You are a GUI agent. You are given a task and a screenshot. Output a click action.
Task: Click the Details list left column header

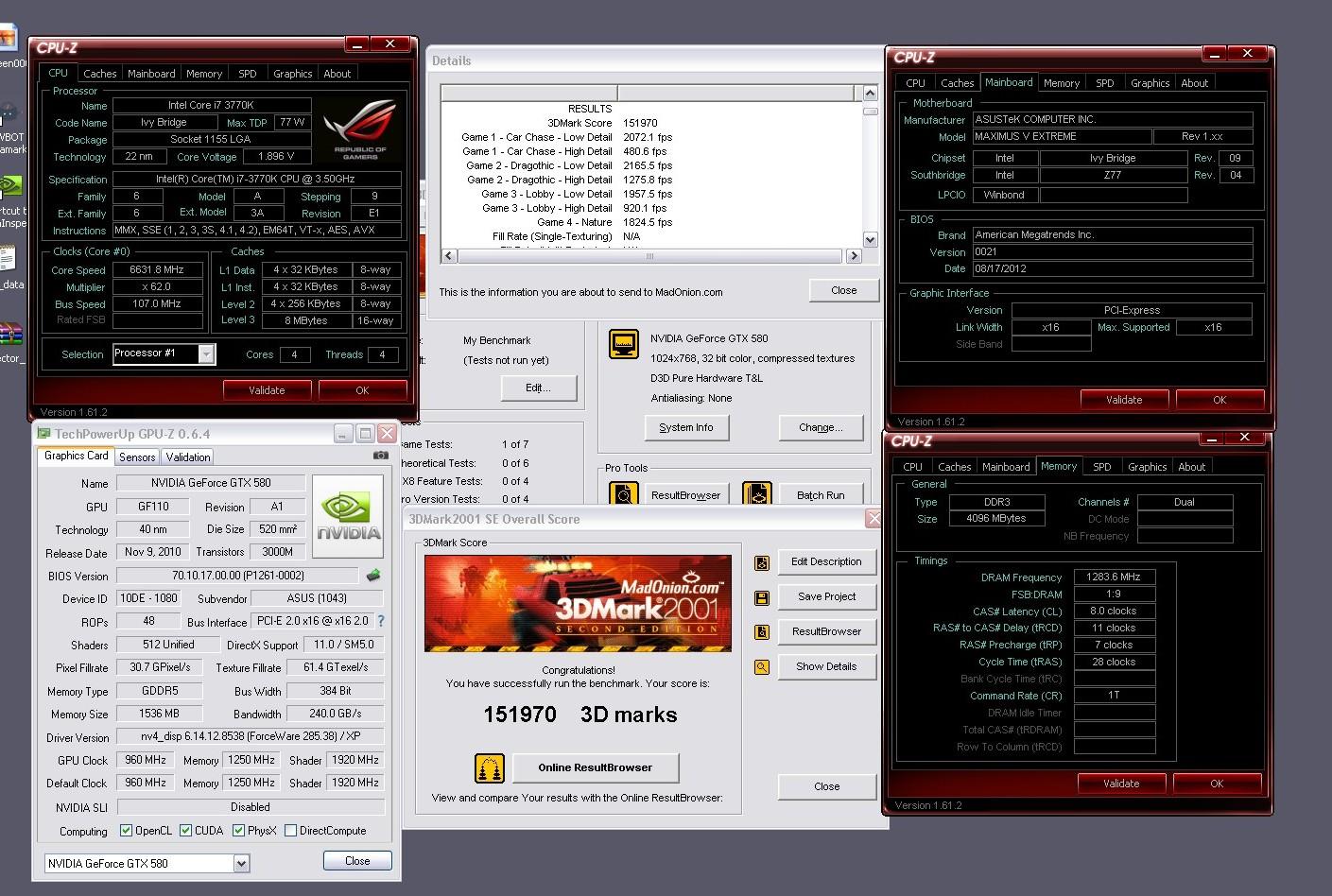[x=529, y=93]
